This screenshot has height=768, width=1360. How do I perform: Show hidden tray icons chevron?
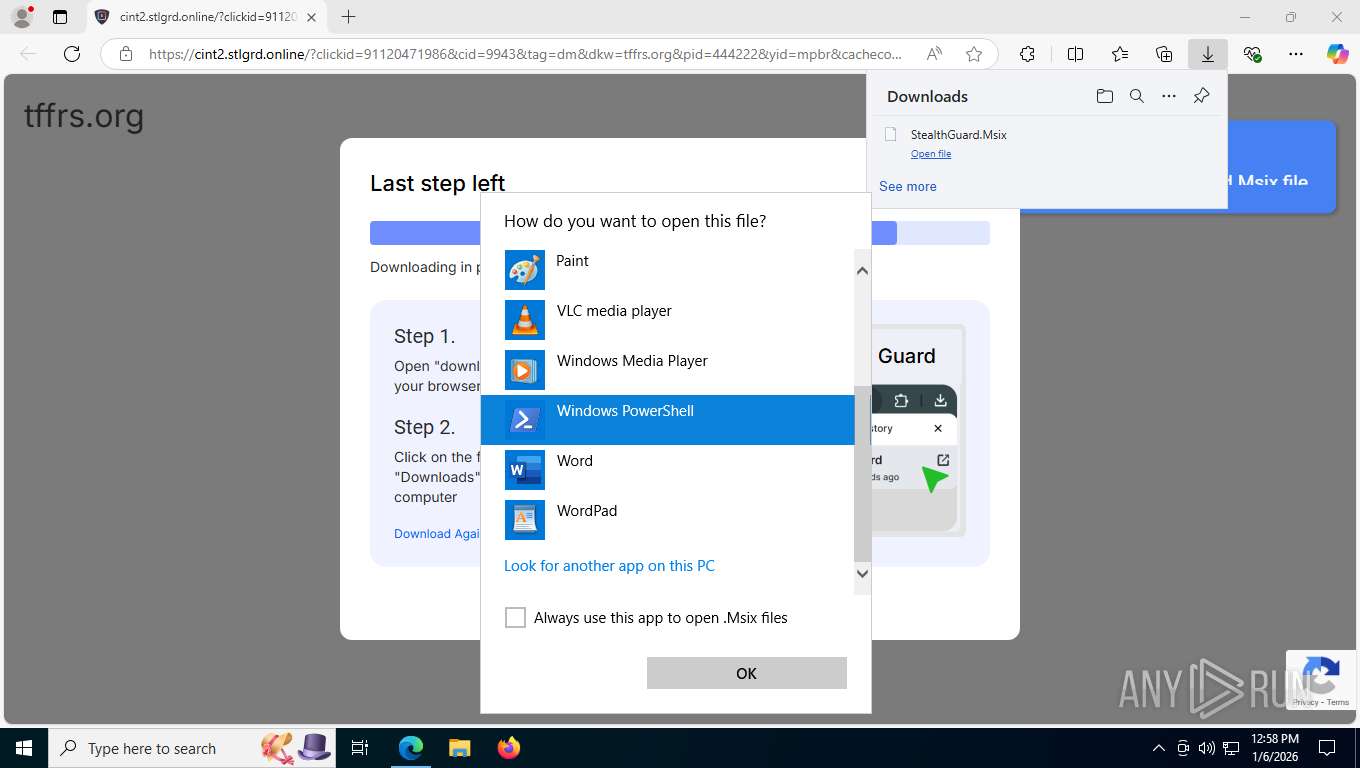coord(1159,748)
